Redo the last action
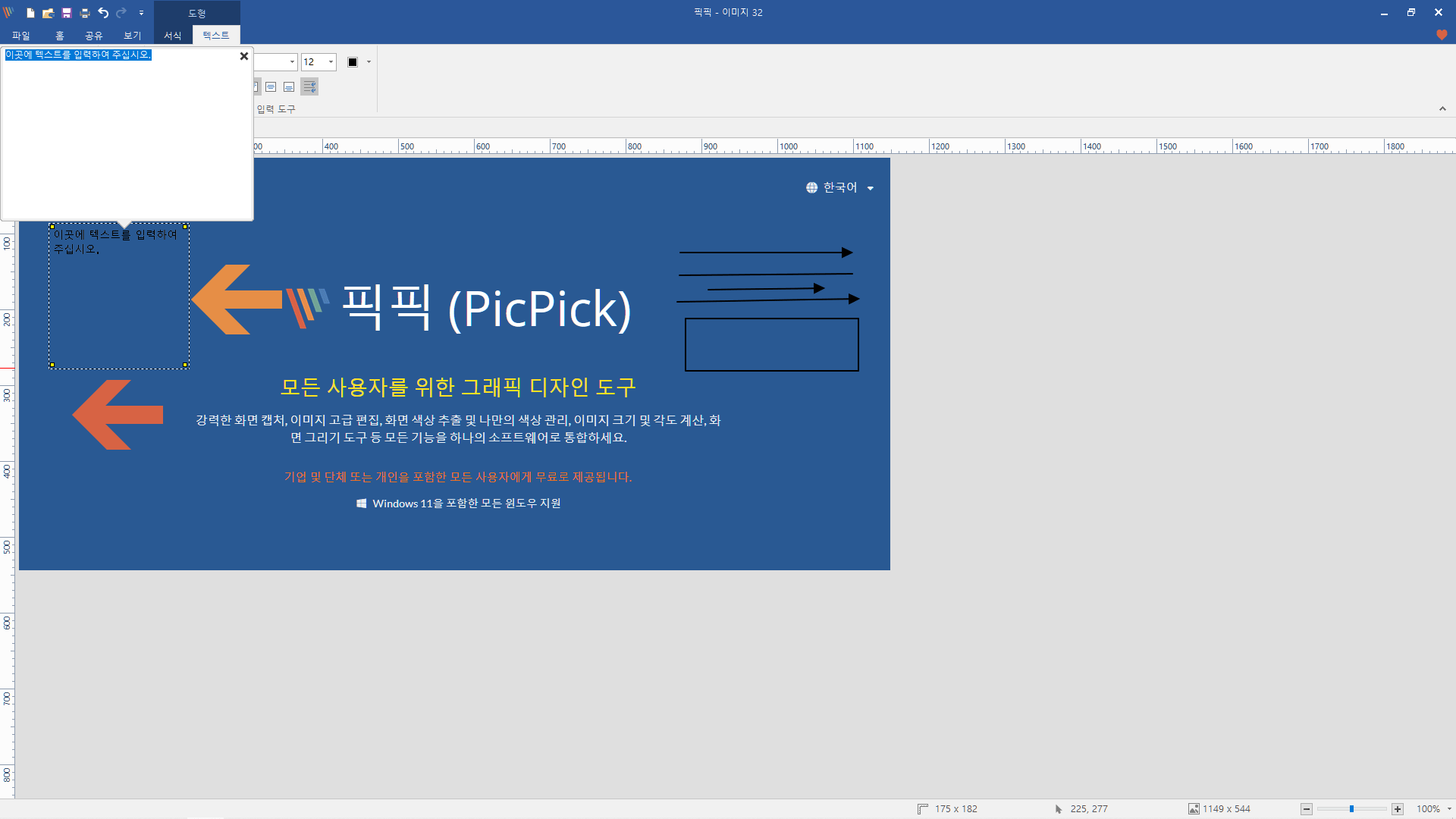This screenshot has width=1456, height=819. click(121, 12)
